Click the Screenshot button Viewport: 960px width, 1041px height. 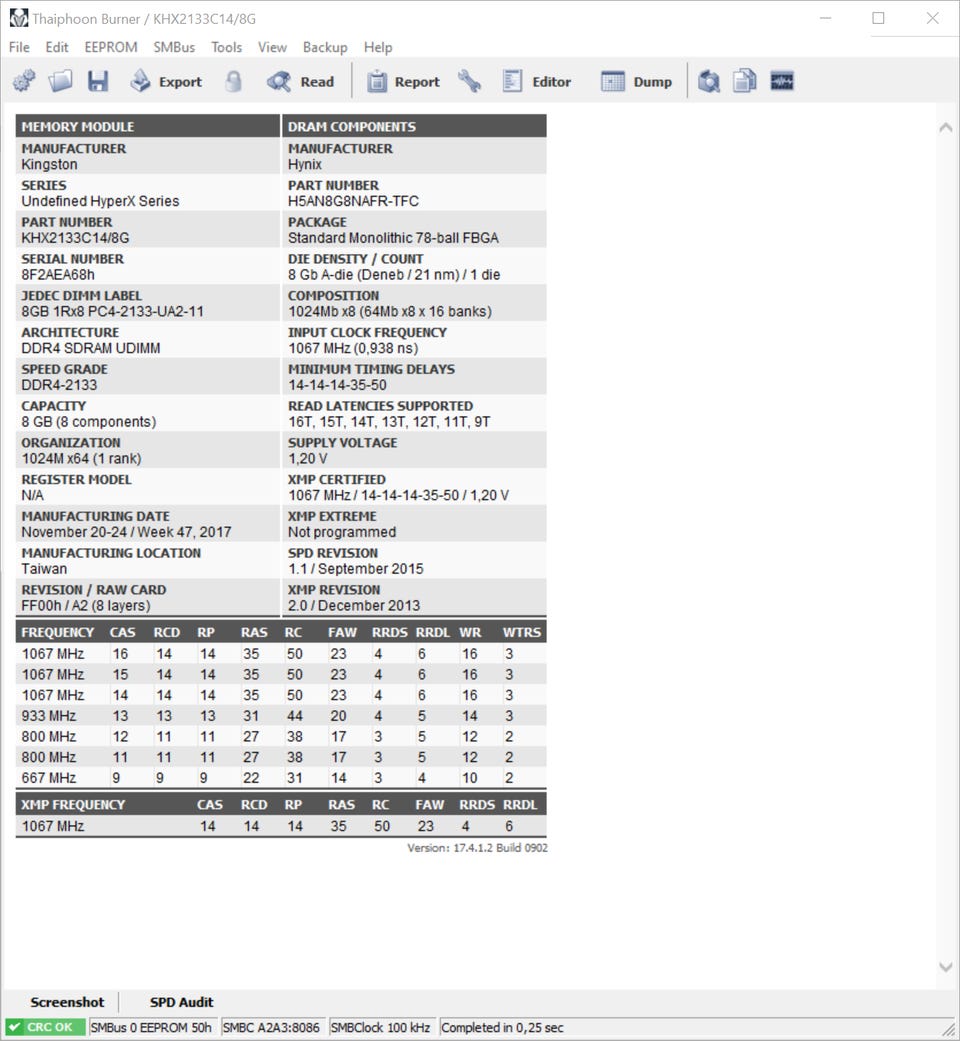[x=67, y=1002]
